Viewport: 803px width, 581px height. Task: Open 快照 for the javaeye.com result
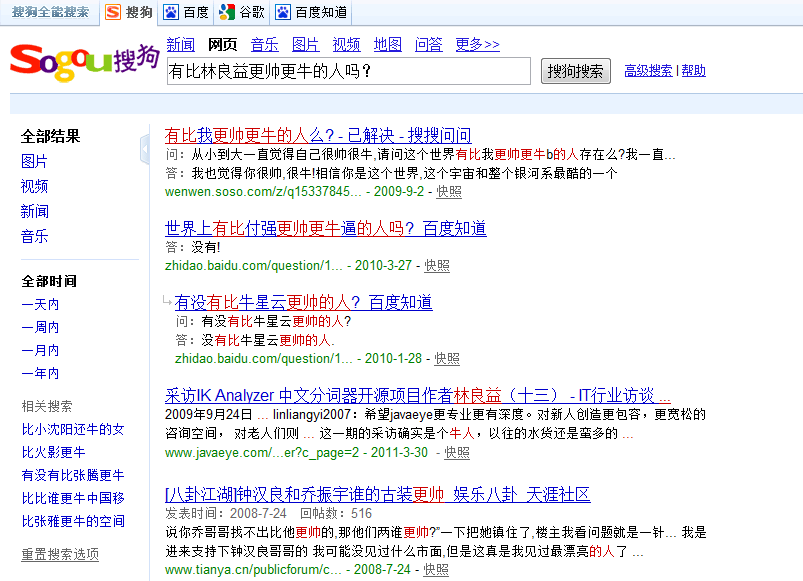click(457, 453)
